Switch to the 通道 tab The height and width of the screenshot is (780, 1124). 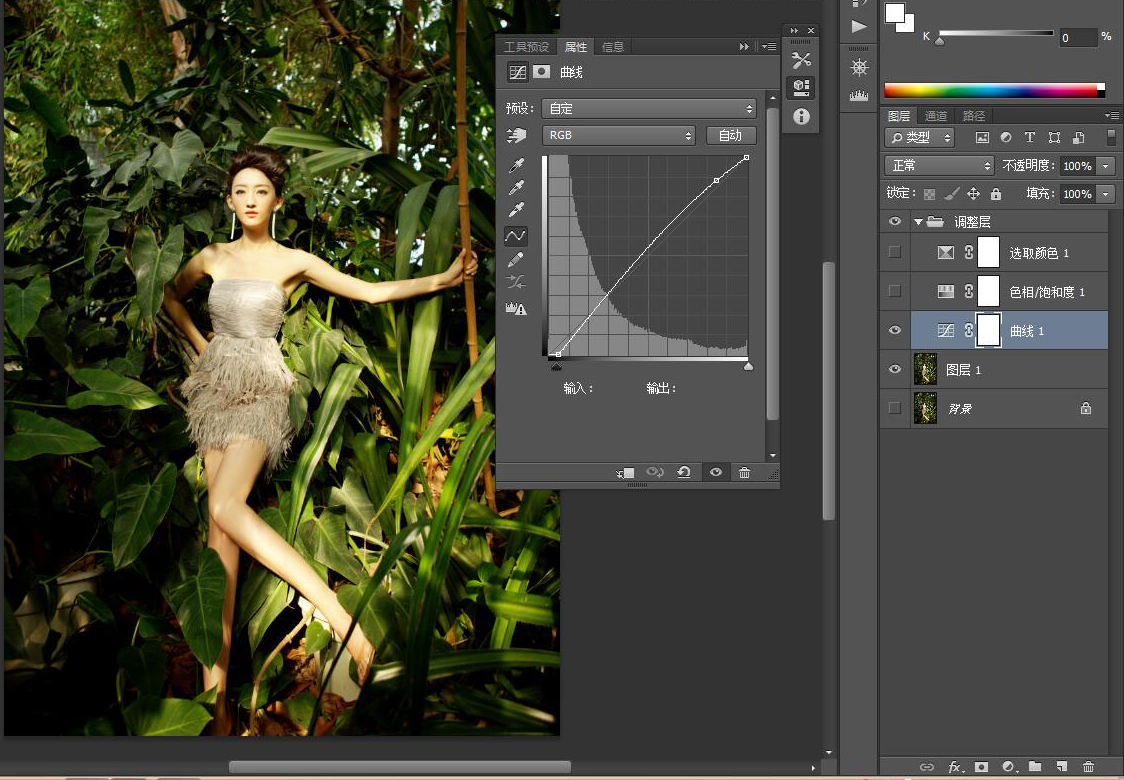coord(936,116)
